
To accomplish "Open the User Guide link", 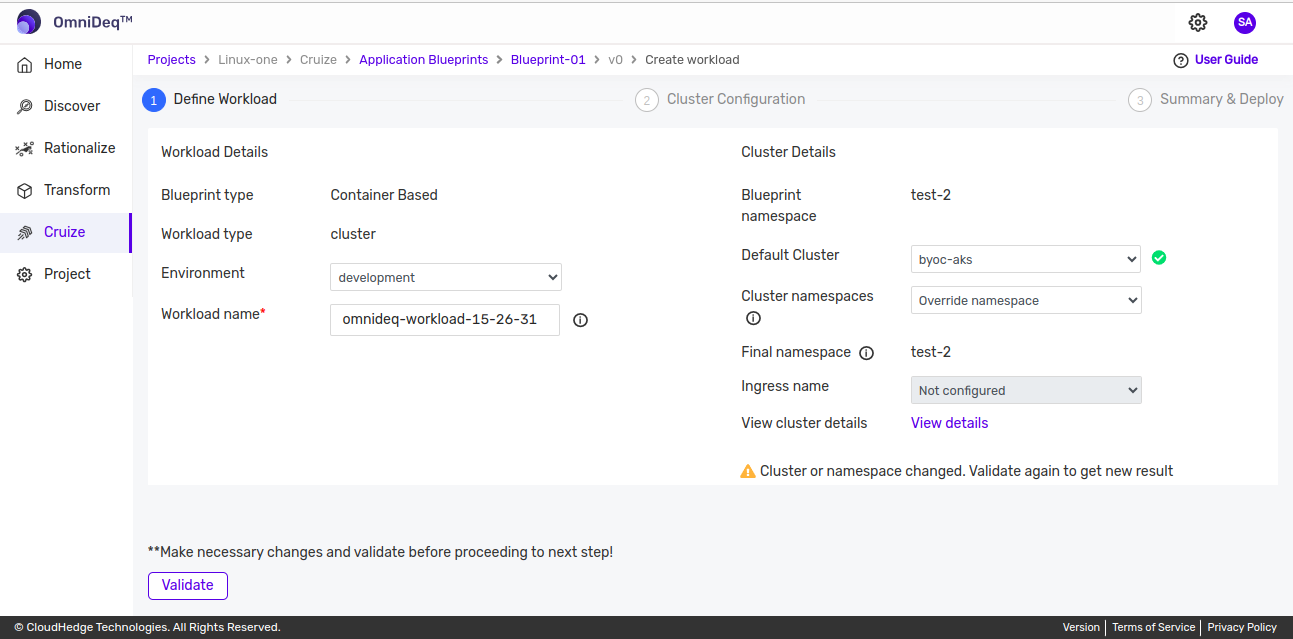I will [1226, 60].
